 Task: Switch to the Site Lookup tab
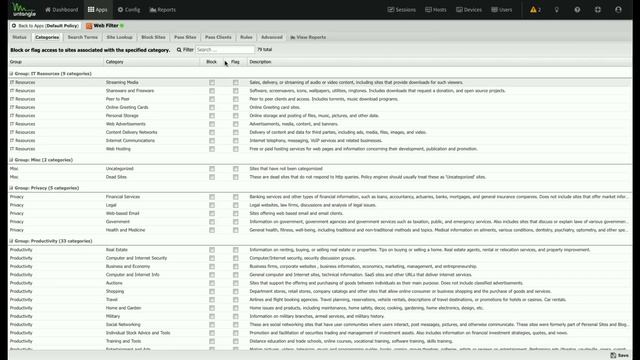tap(119, 37)
